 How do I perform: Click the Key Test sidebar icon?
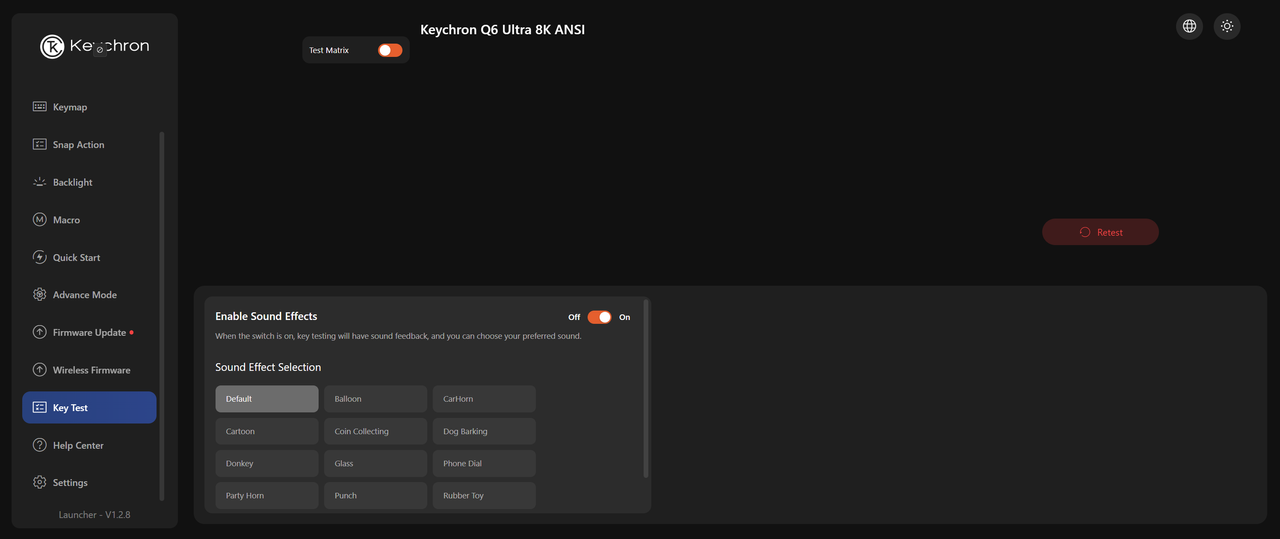pos(40,407)
